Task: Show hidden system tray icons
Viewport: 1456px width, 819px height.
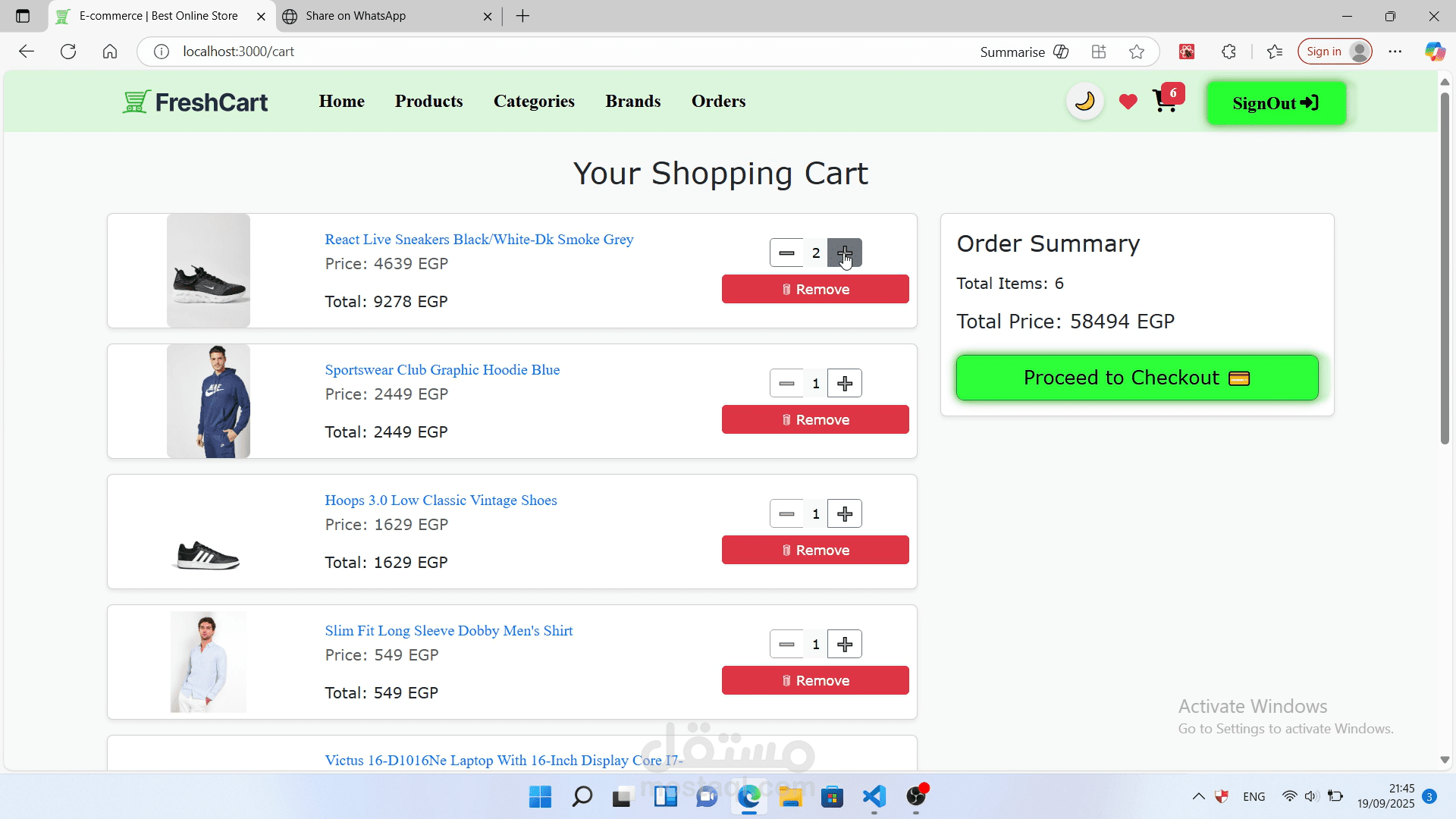Action: [x=1198, y=797]
